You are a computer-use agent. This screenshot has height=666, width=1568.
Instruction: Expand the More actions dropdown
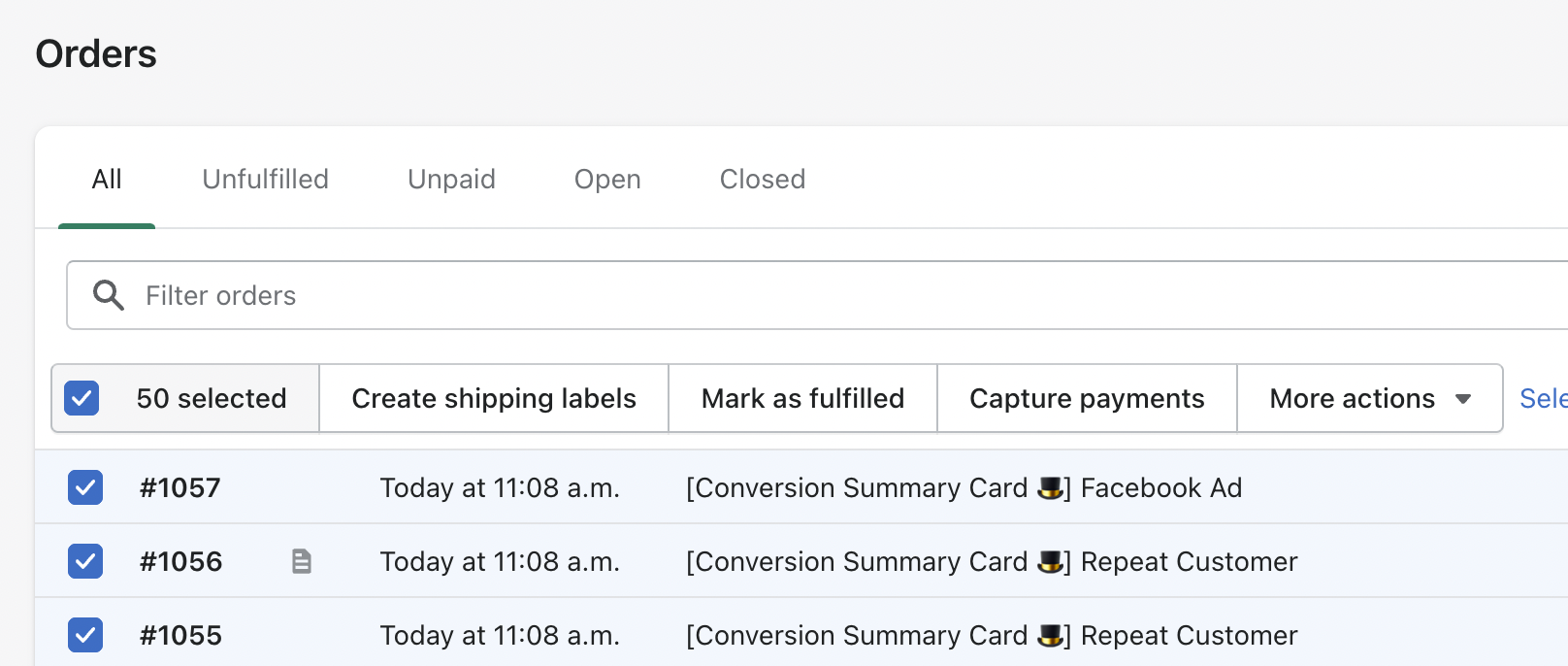point(1369,398)
